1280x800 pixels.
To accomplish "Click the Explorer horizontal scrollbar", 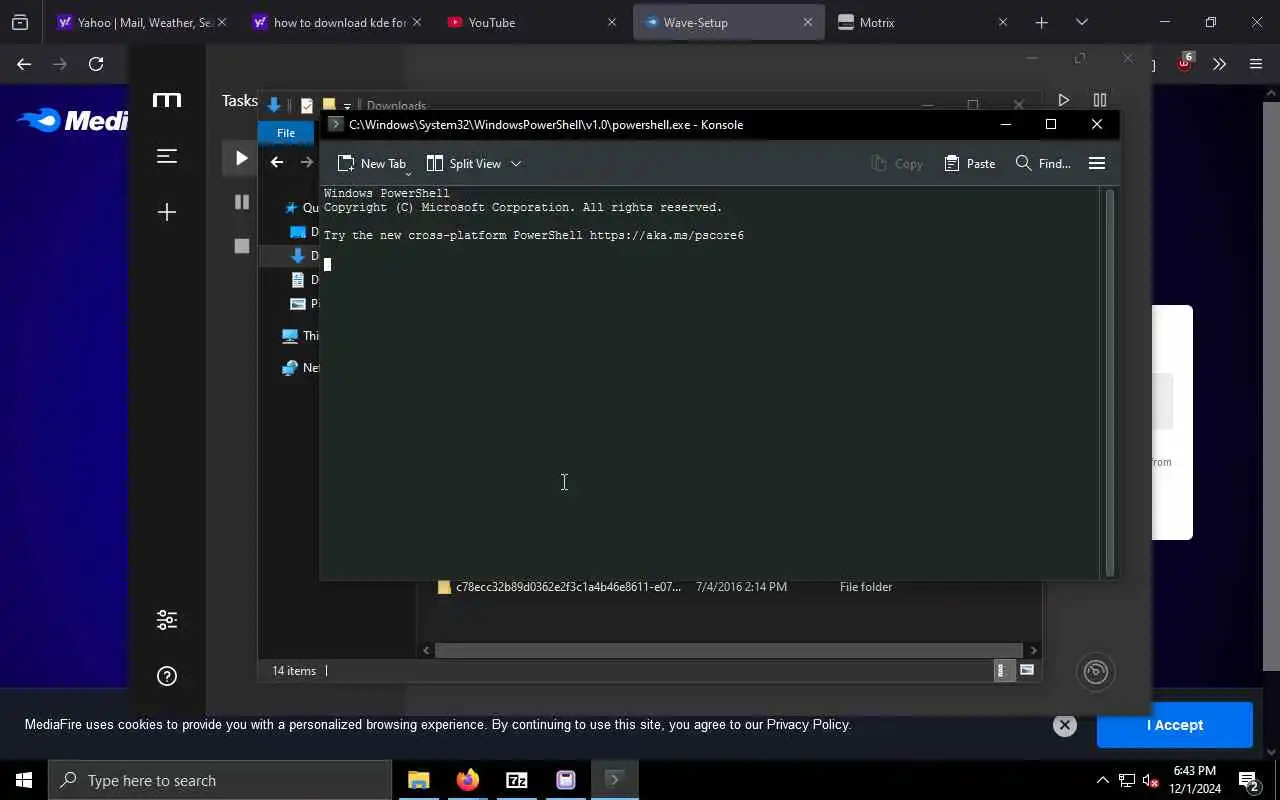I will (x=728, y=650).
